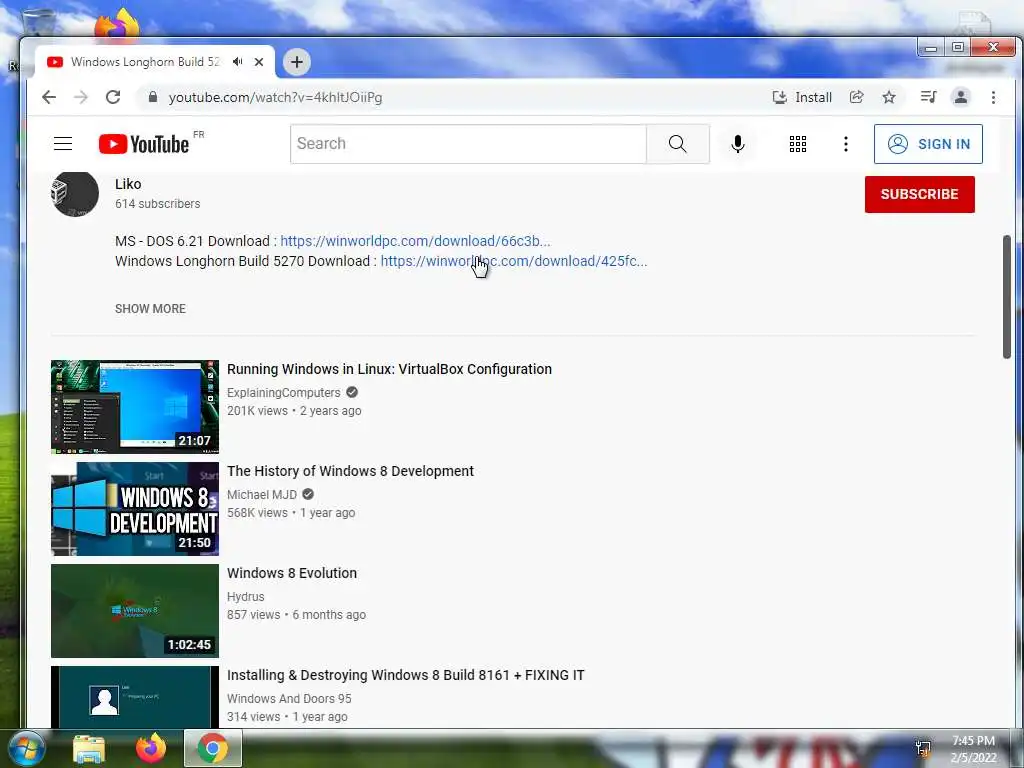Click the browser forward arrow
The width and height of the screenshot is (1024, 768).
coord(81,97)
